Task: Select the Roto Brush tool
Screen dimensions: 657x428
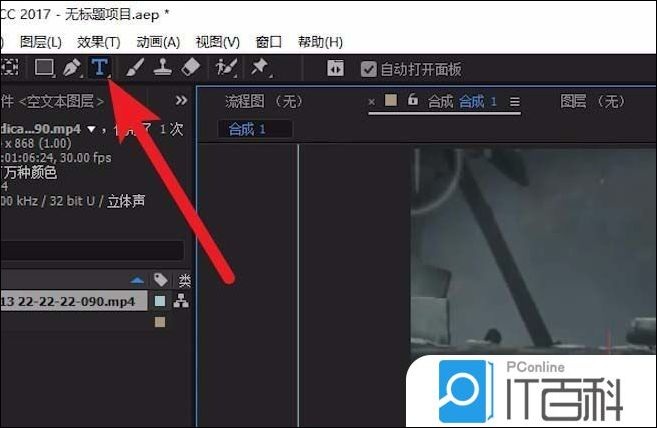Action: (x=226, y=67)
